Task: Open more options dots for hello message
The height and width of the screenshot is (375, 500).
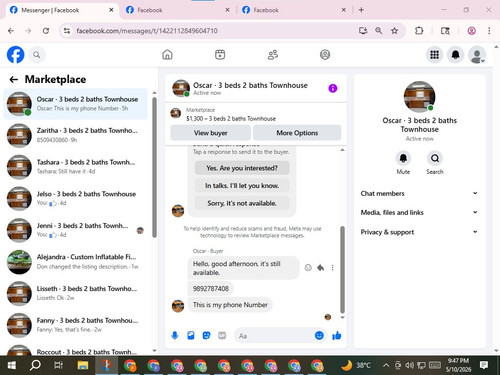Action: (332, 267)
